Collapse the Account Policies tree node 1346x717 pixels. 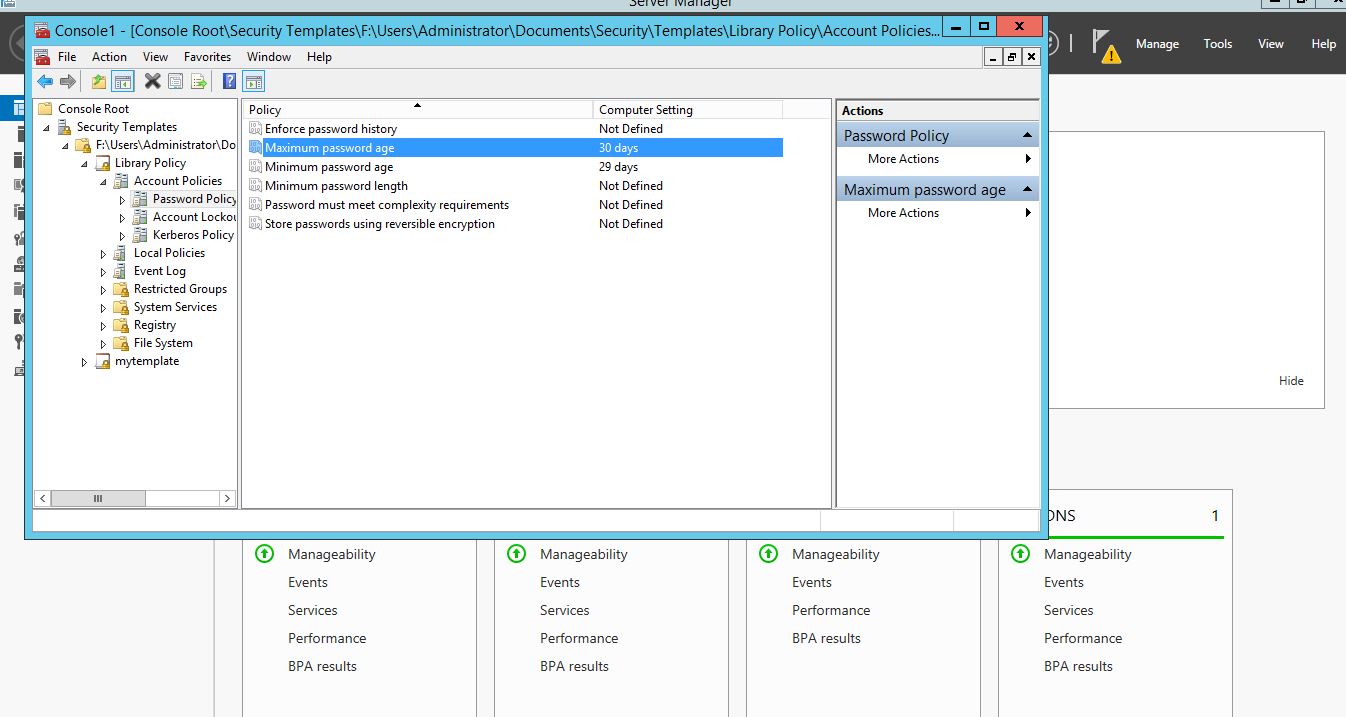pyautogui.click(x=103, y=182)
